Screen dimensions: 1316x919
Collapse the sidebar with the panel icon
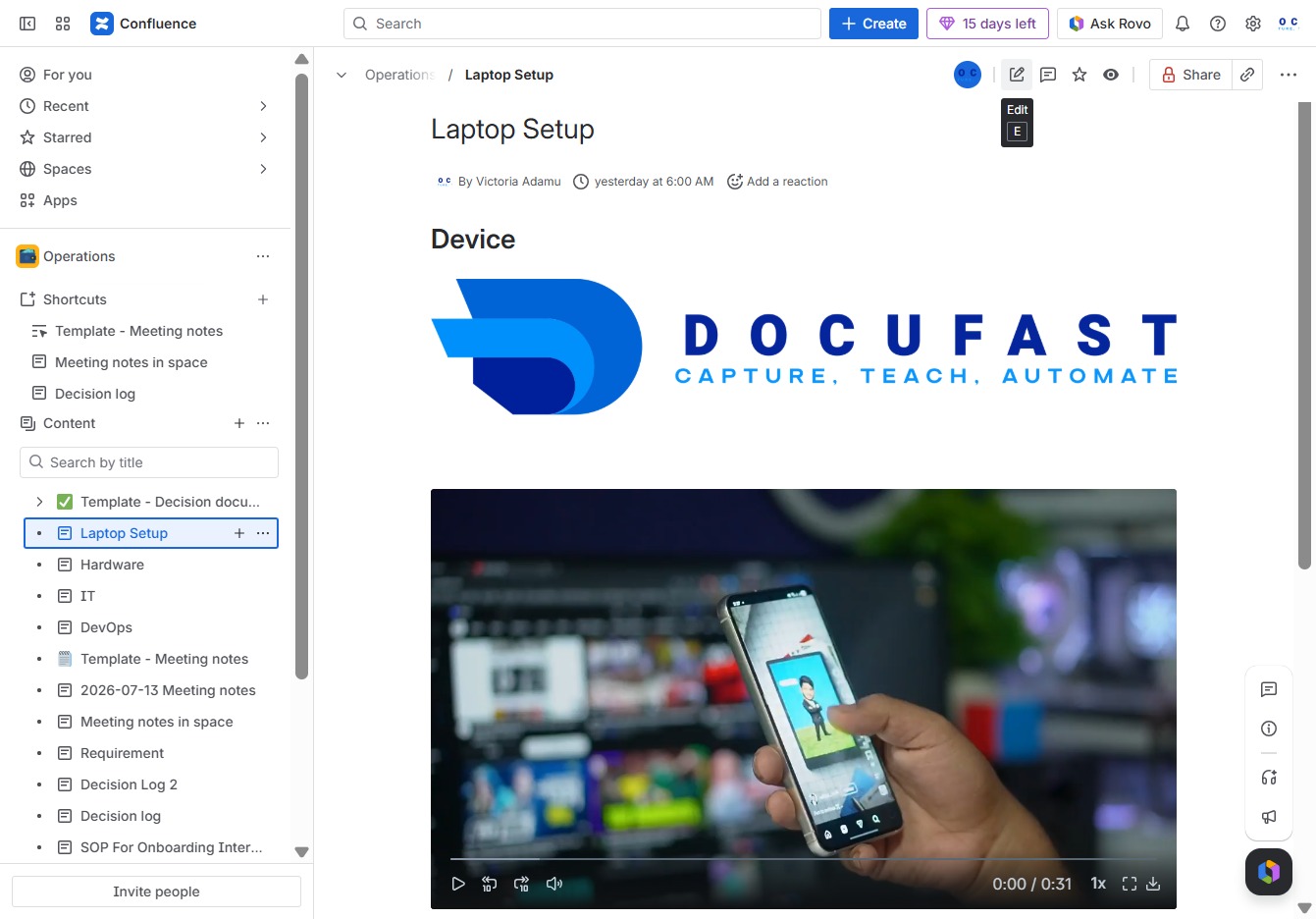point(27,24)
